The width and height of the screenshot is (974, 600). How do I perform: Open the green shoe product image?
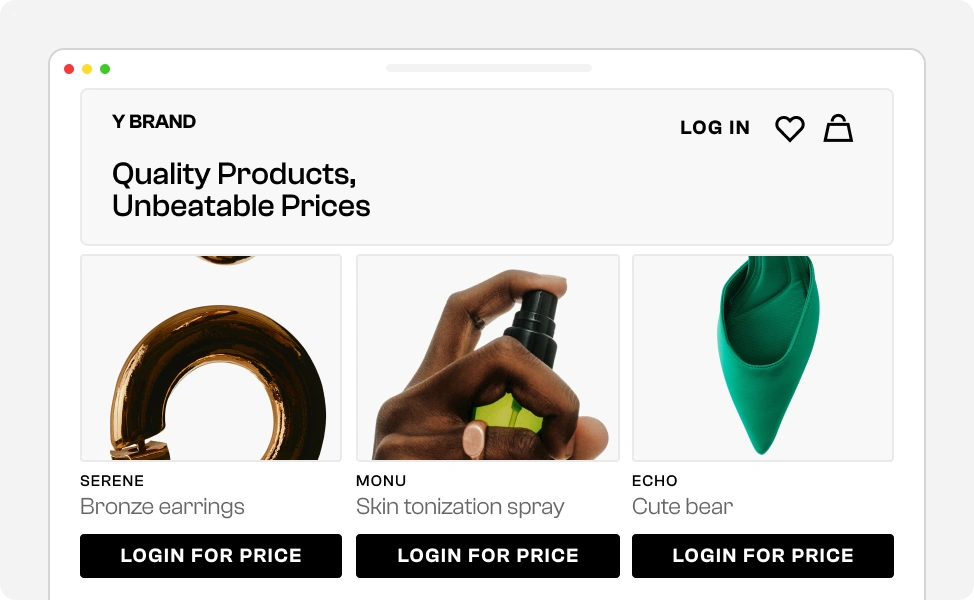point(763,358)
